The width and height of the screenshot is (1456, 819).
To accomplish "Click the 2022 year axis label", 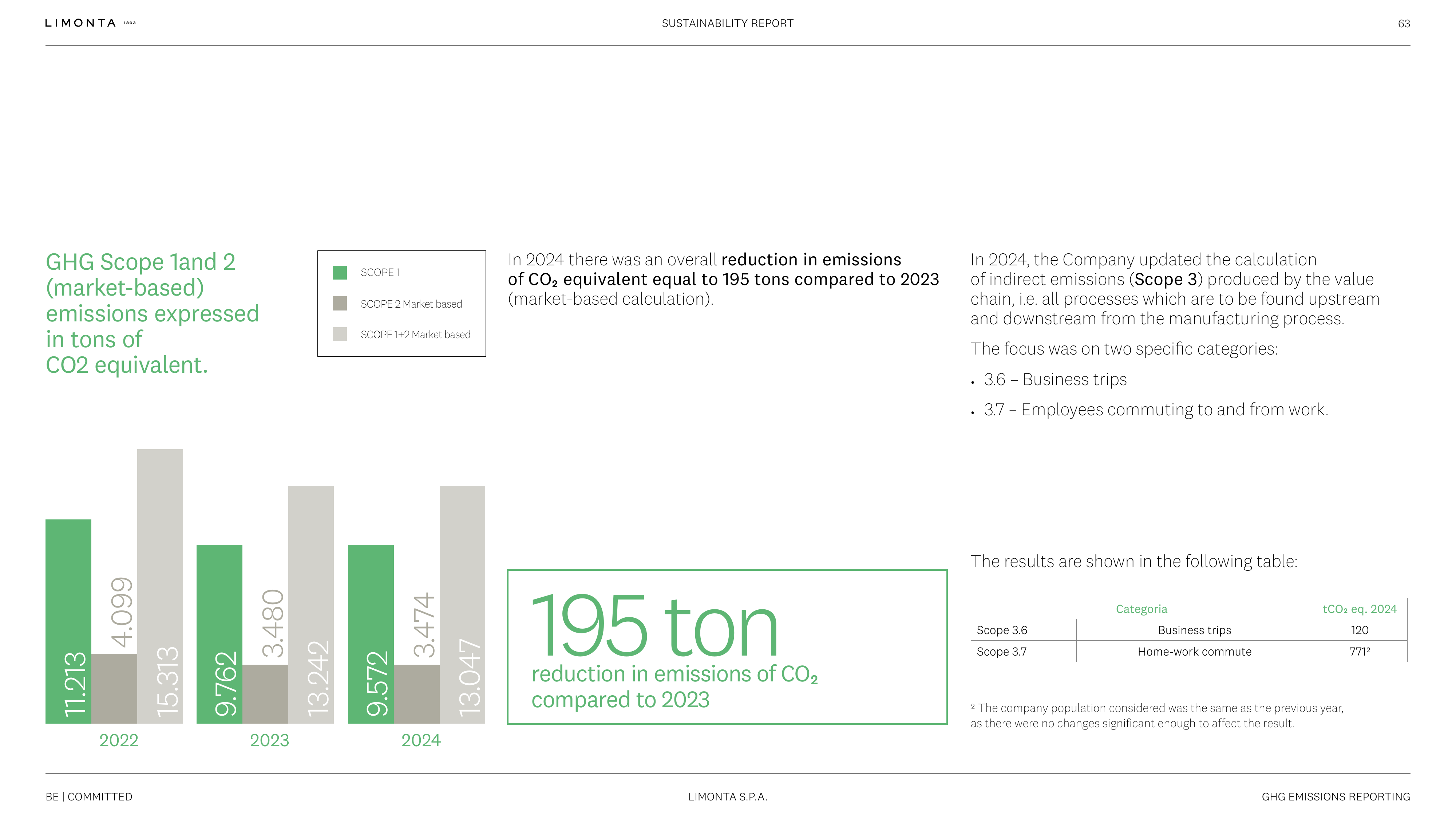I will [119, 740].
